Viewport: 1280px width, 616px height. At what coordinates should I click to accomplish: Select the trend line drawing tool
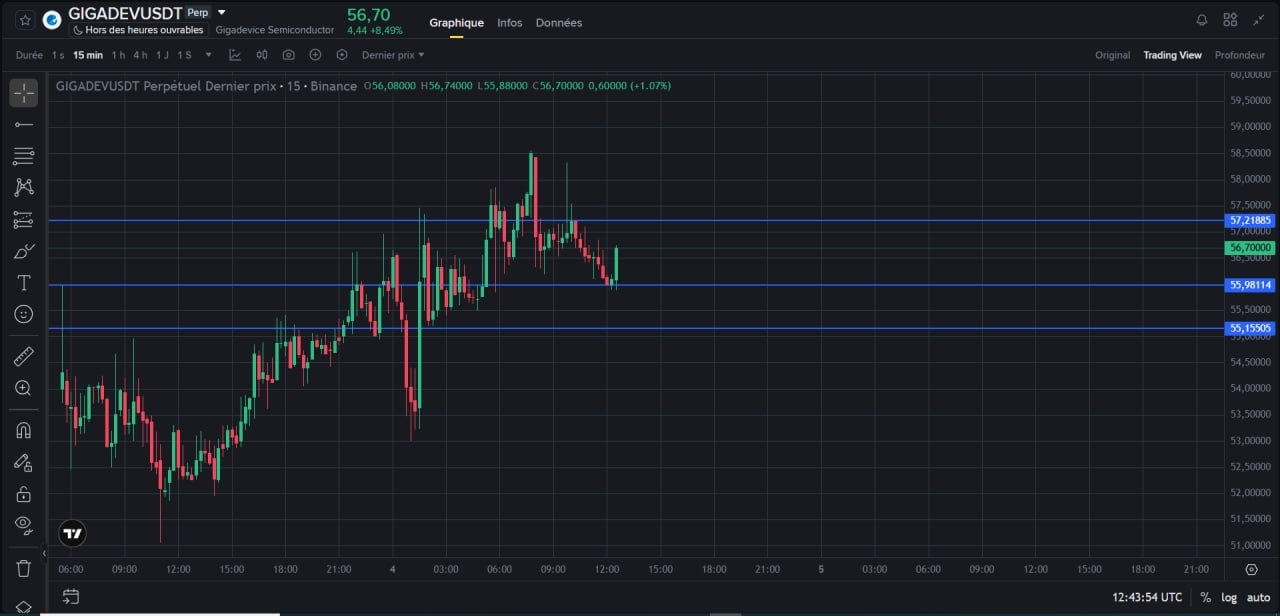24,124
